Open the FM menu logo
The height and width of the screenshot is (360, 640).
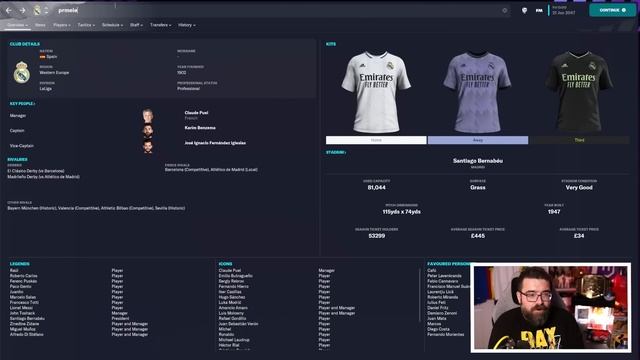click(x=539, y=10)
